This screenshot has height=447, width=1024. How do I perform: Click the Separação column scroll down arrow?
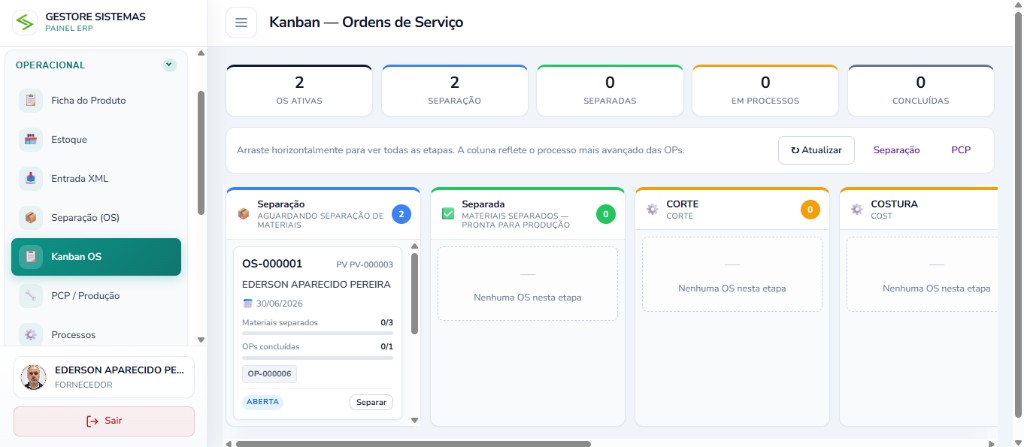pyautogui.click(x=414, y=420)
